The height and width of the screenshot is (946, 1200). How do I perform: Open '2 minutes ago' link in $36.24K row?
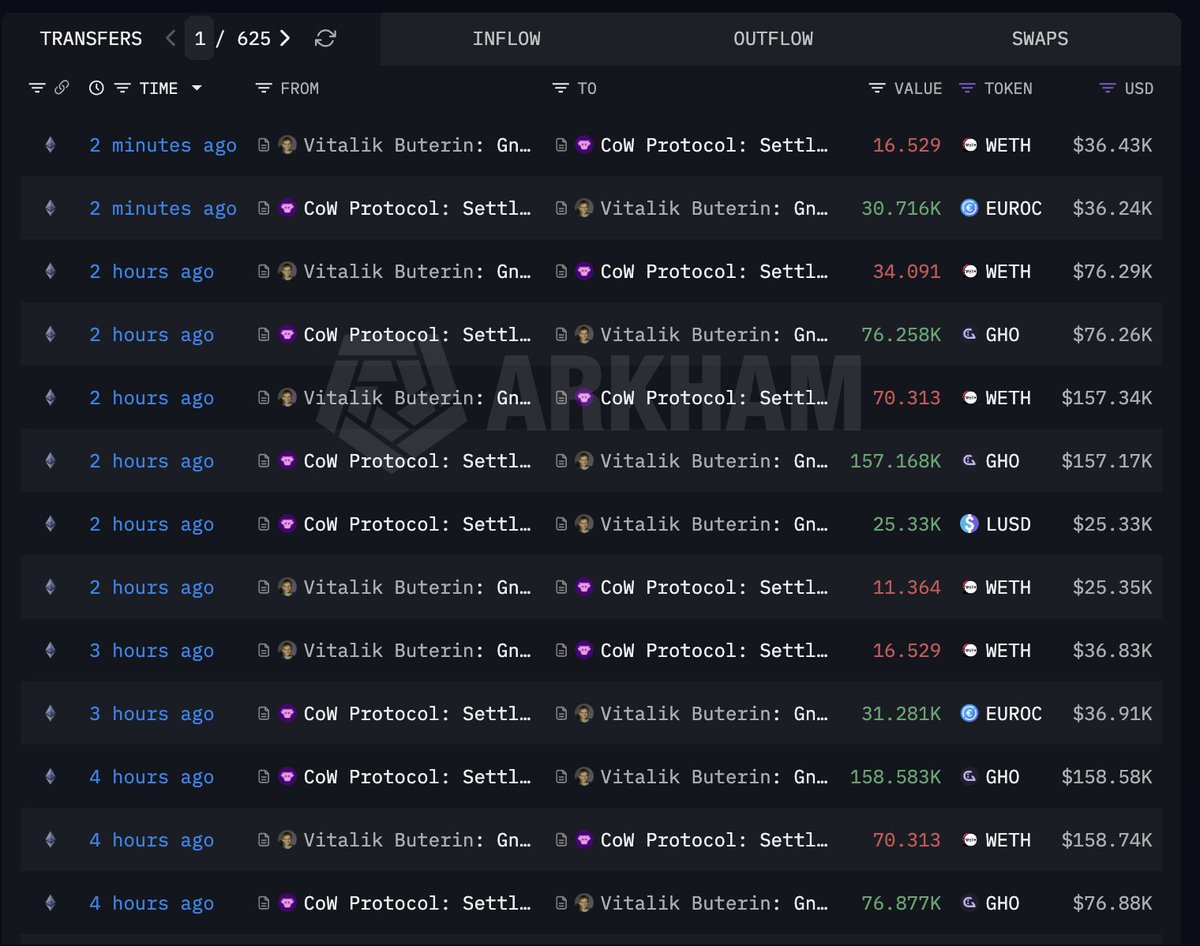tap(163, 208)
